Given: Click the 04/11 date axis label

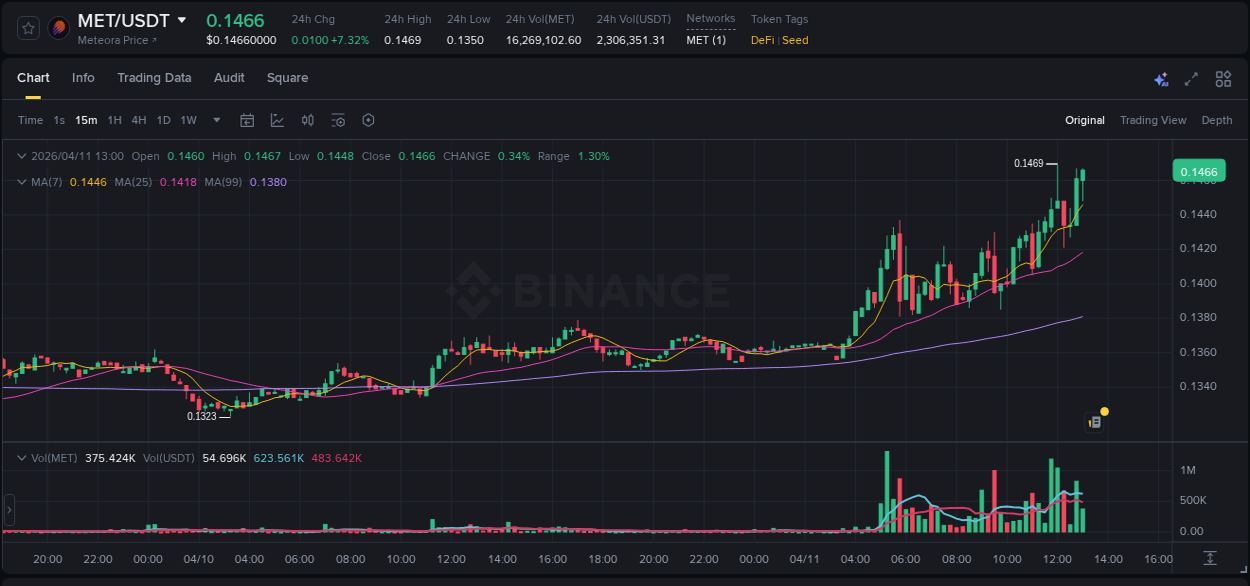Looking at the screenshot, I should coord(805,559).
